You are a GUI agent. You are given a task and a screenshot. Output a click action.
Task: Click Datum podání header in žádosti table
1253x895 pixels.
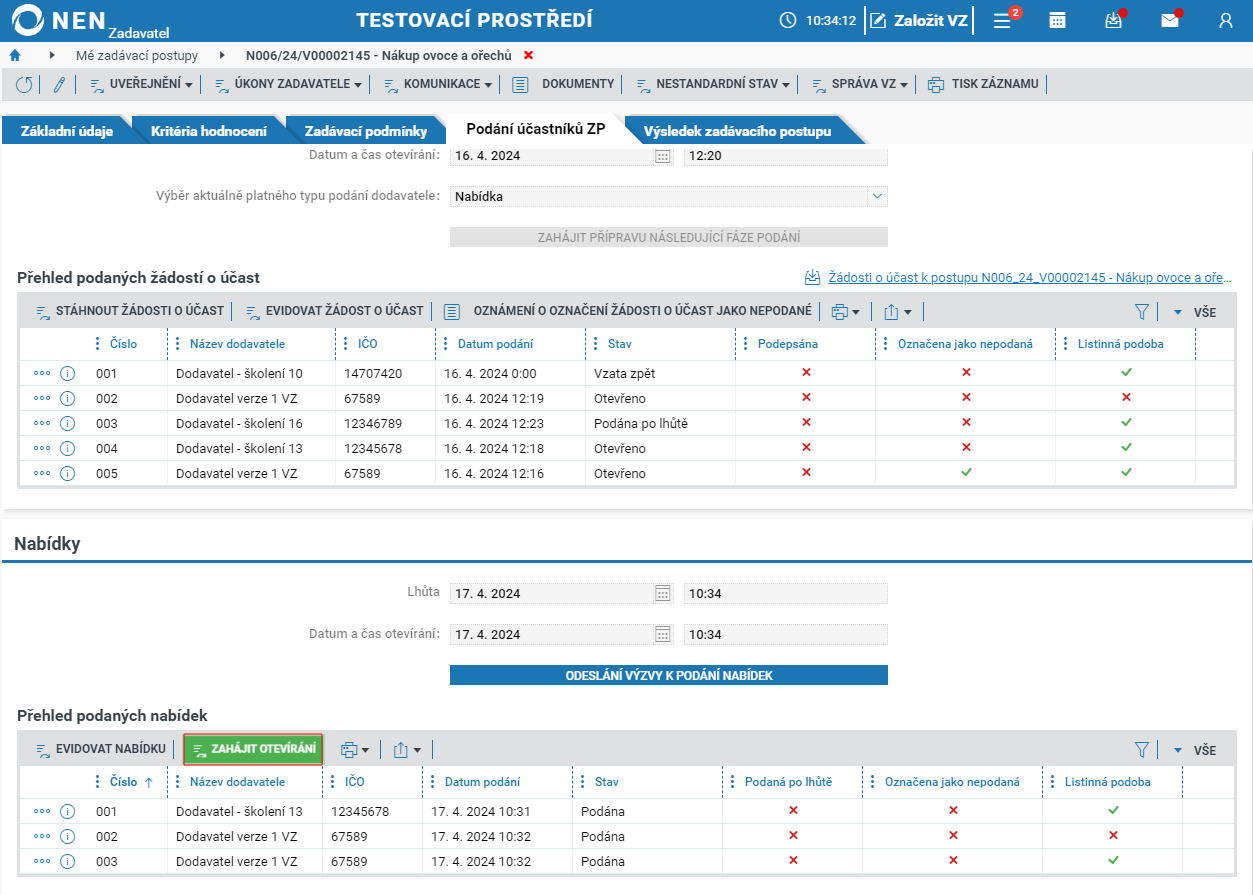tap(495, 344)
